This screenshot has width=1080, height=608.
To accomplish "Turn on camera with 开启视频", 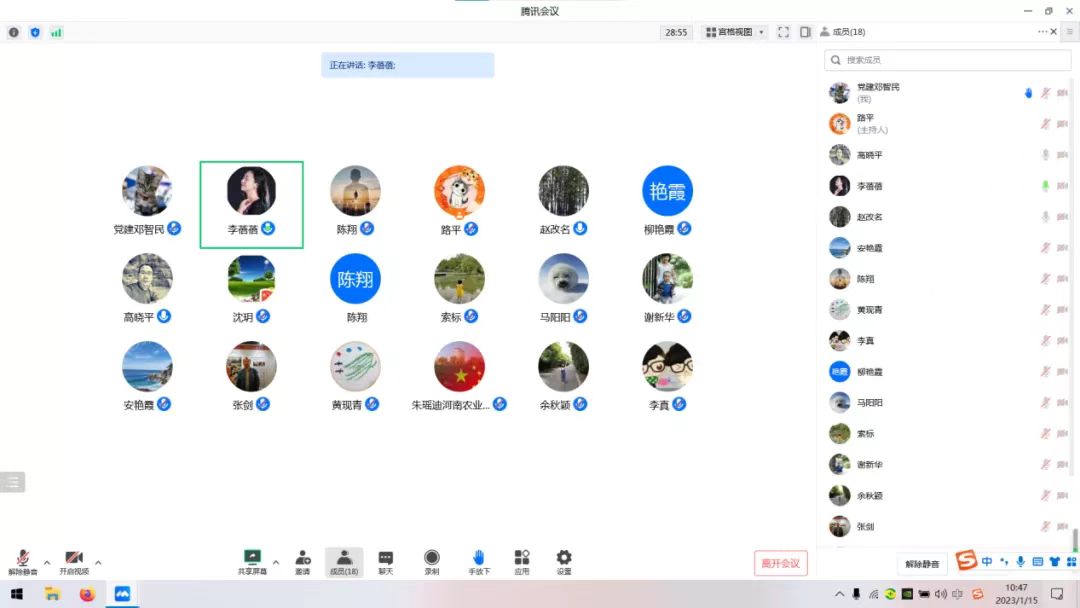I will click(x=73, y=562).
